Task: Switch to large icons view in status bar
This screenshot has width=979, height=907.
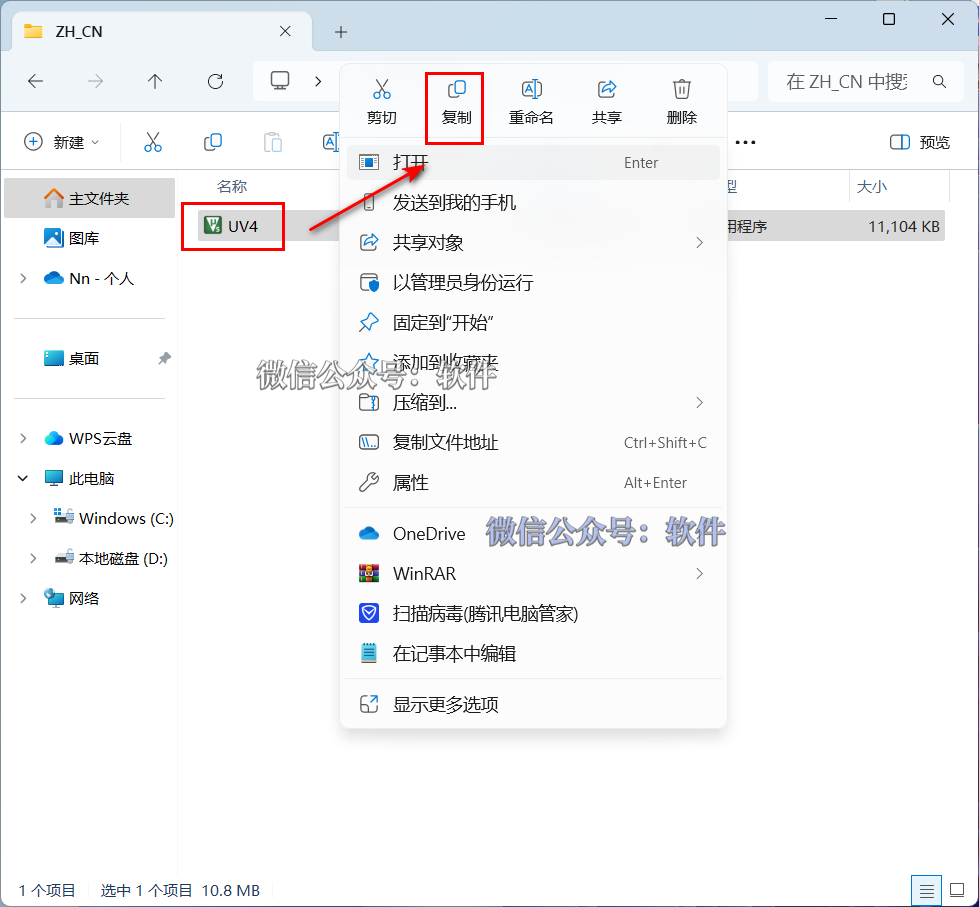Action: pyautogui.click(x=957, y=890)
